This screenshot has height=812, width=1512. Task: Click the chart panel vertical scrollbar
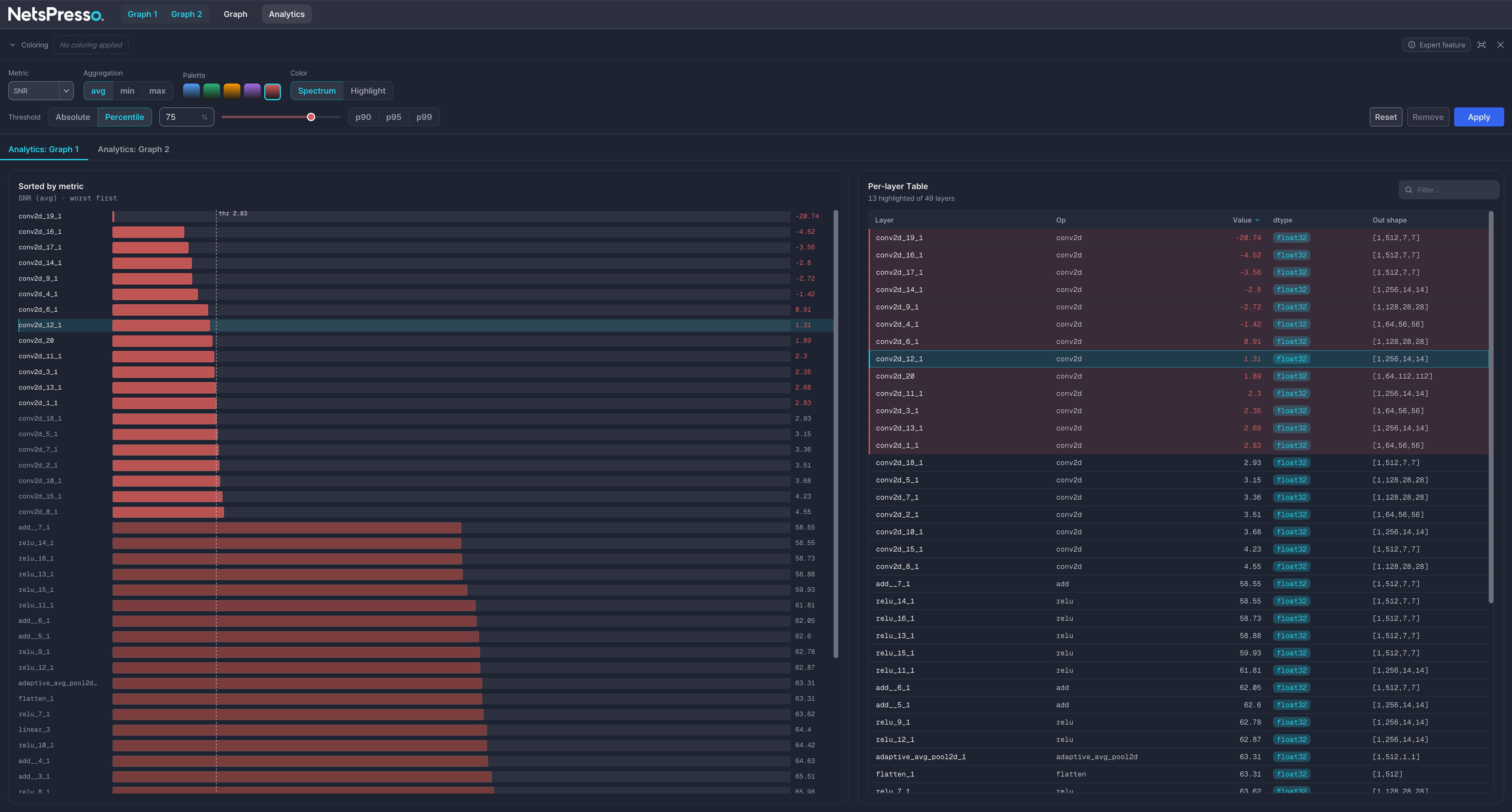(x=836, y=434)
